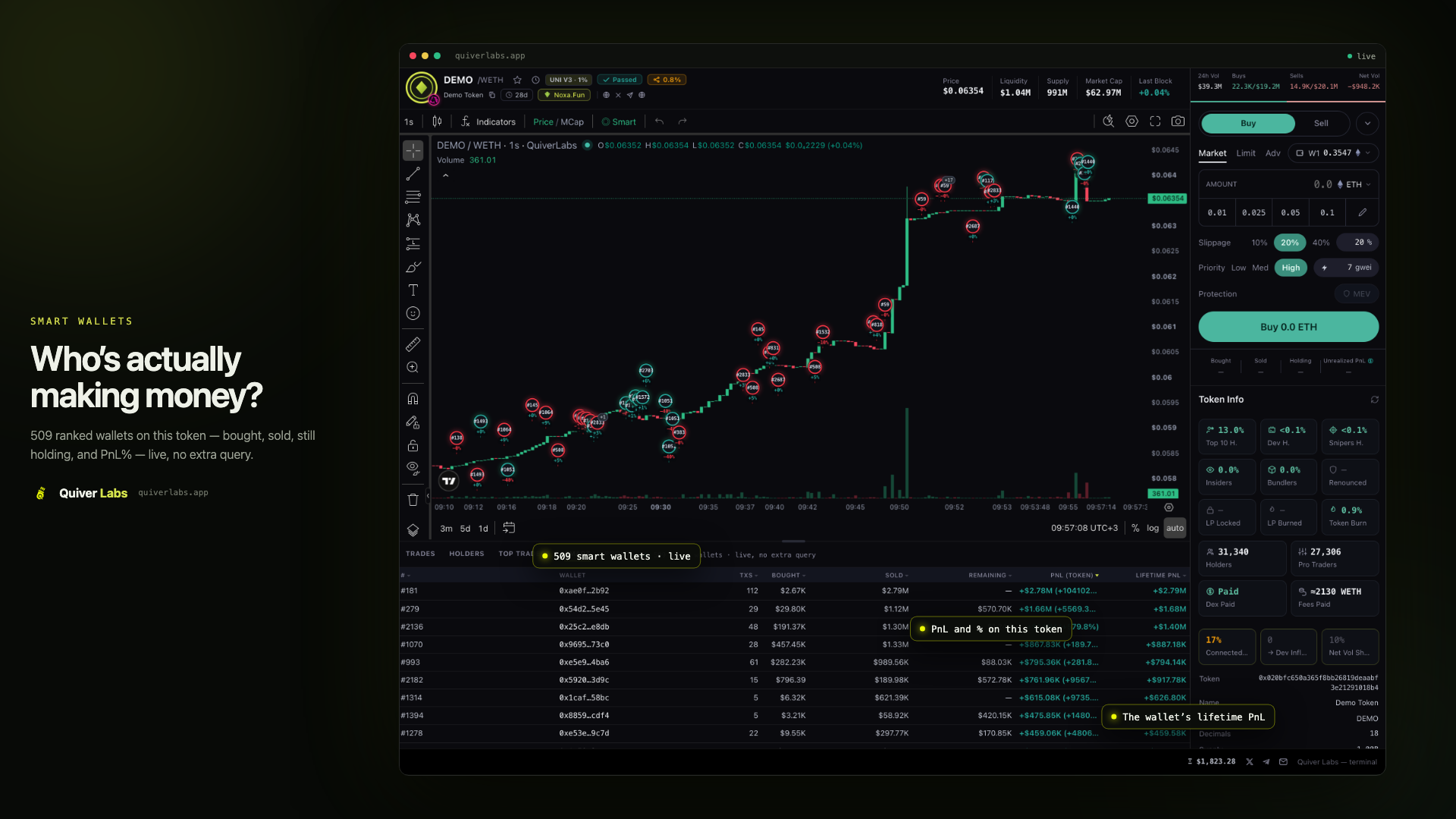Image resolution: width=1456 pixels, height=819 pixels.
Task: Set priority to Low
Action: click(1238, 268)
